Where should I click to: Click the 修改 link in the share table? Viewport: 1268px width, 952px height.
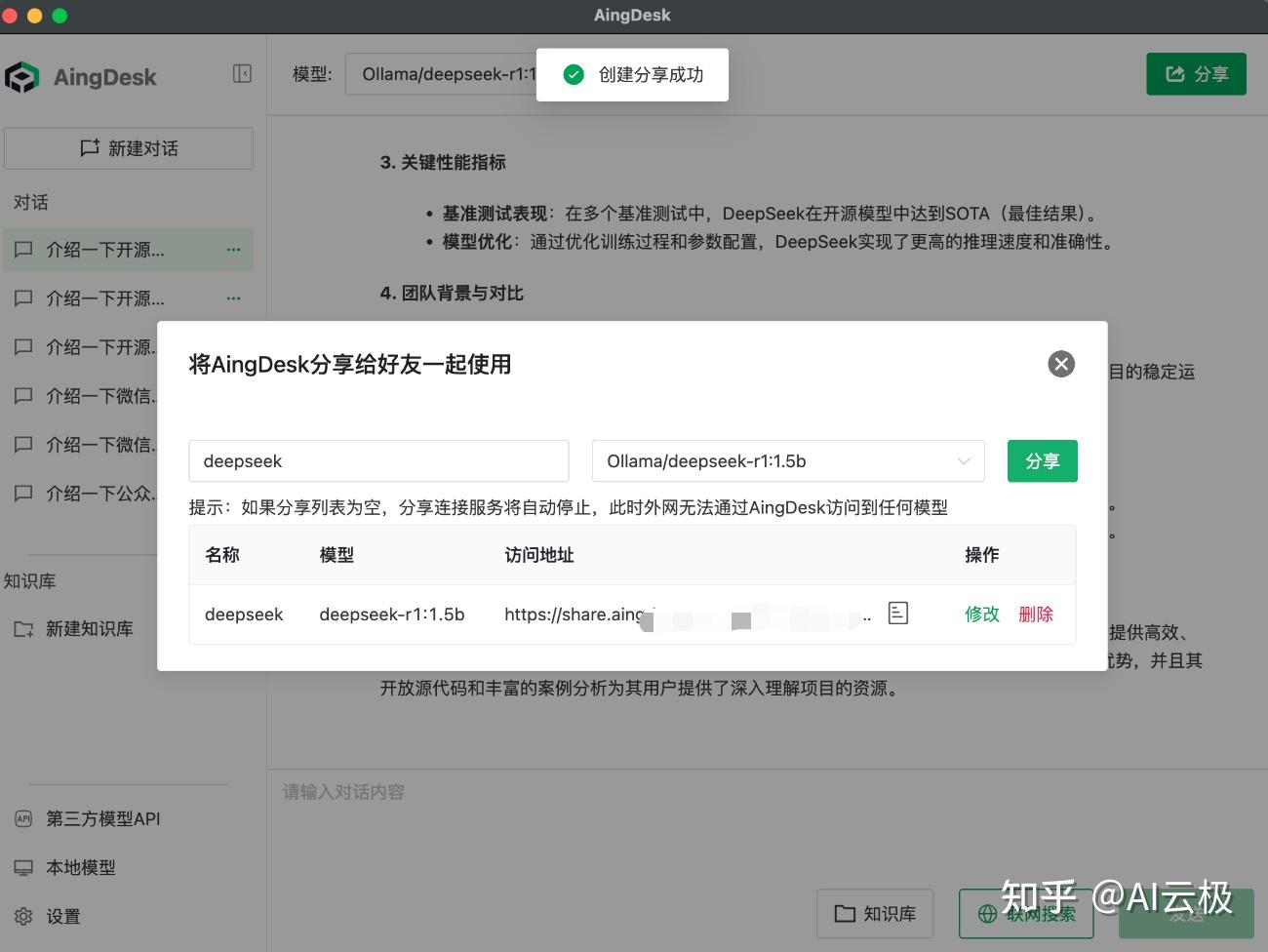[x=981, y=615]
